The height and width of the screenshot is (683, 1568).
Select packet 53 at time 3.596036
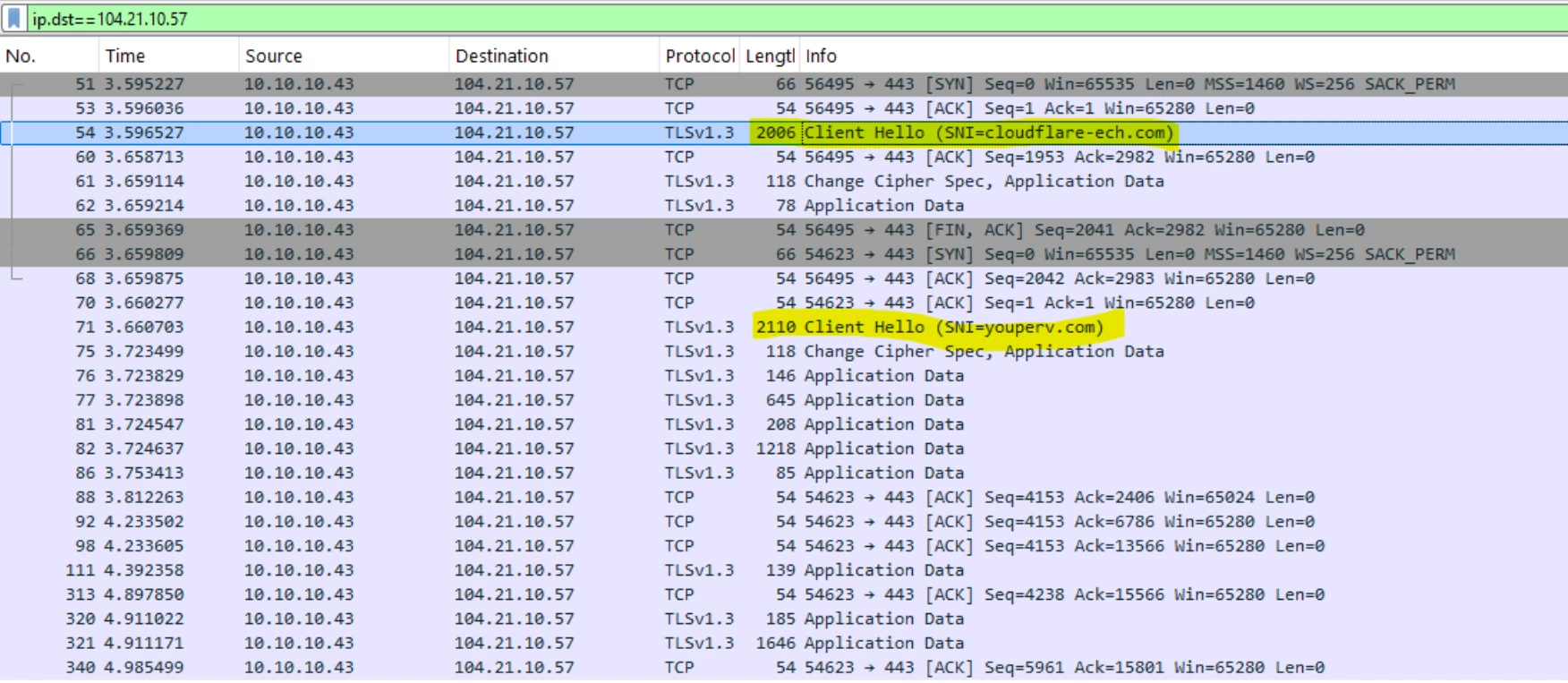784,108
